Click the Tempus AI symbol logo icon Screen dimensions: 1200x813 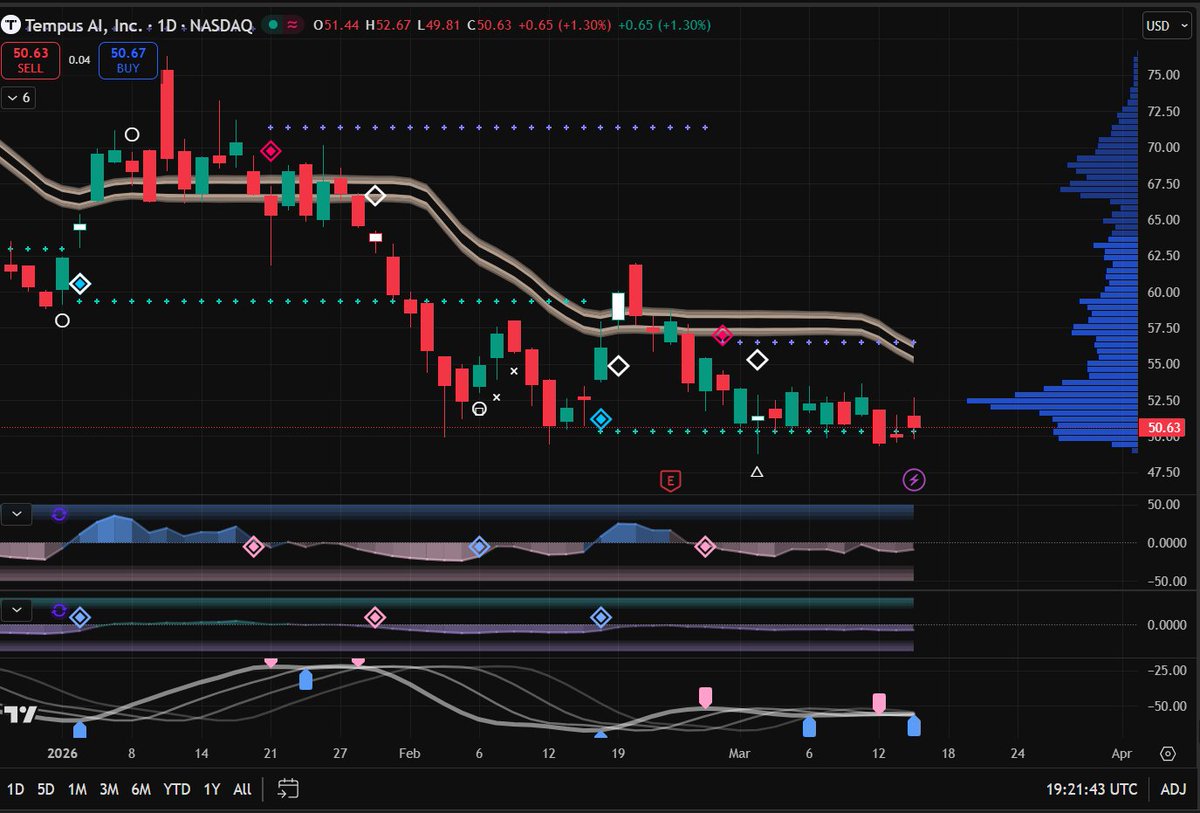coord(13,24)
